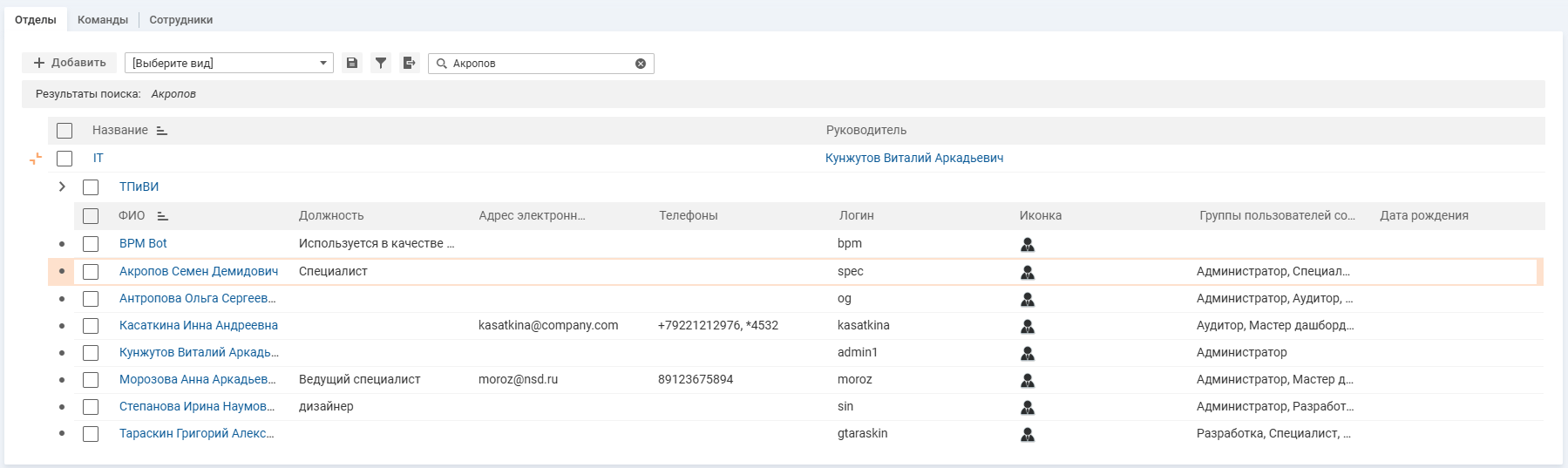Viewport: 1568px width, 468px height.
Task: Select all via Название header checkbox
Action: pyautogui.click(x=64, y=131)
